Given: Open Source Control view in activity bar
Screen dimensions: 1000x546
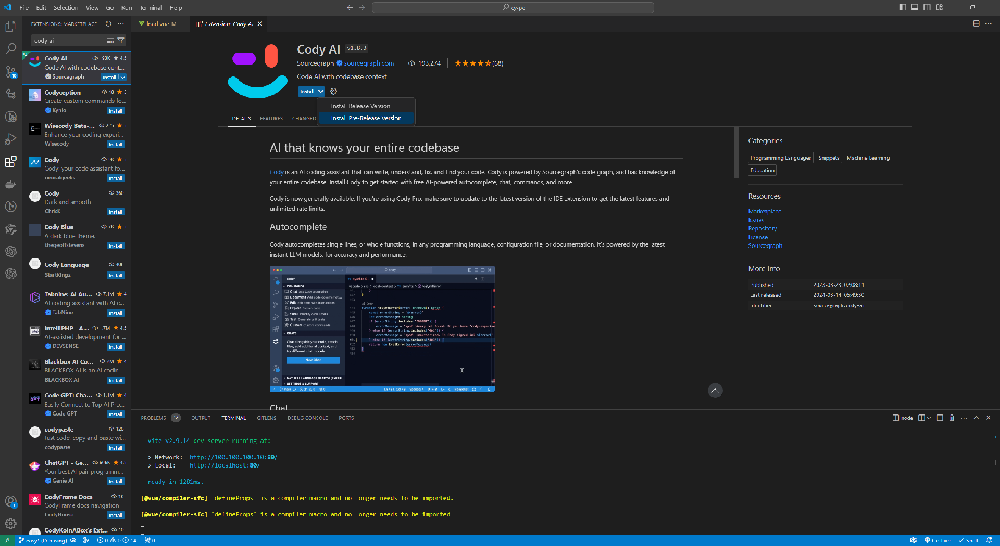Looking at the screenshot, I should [10, 71].
